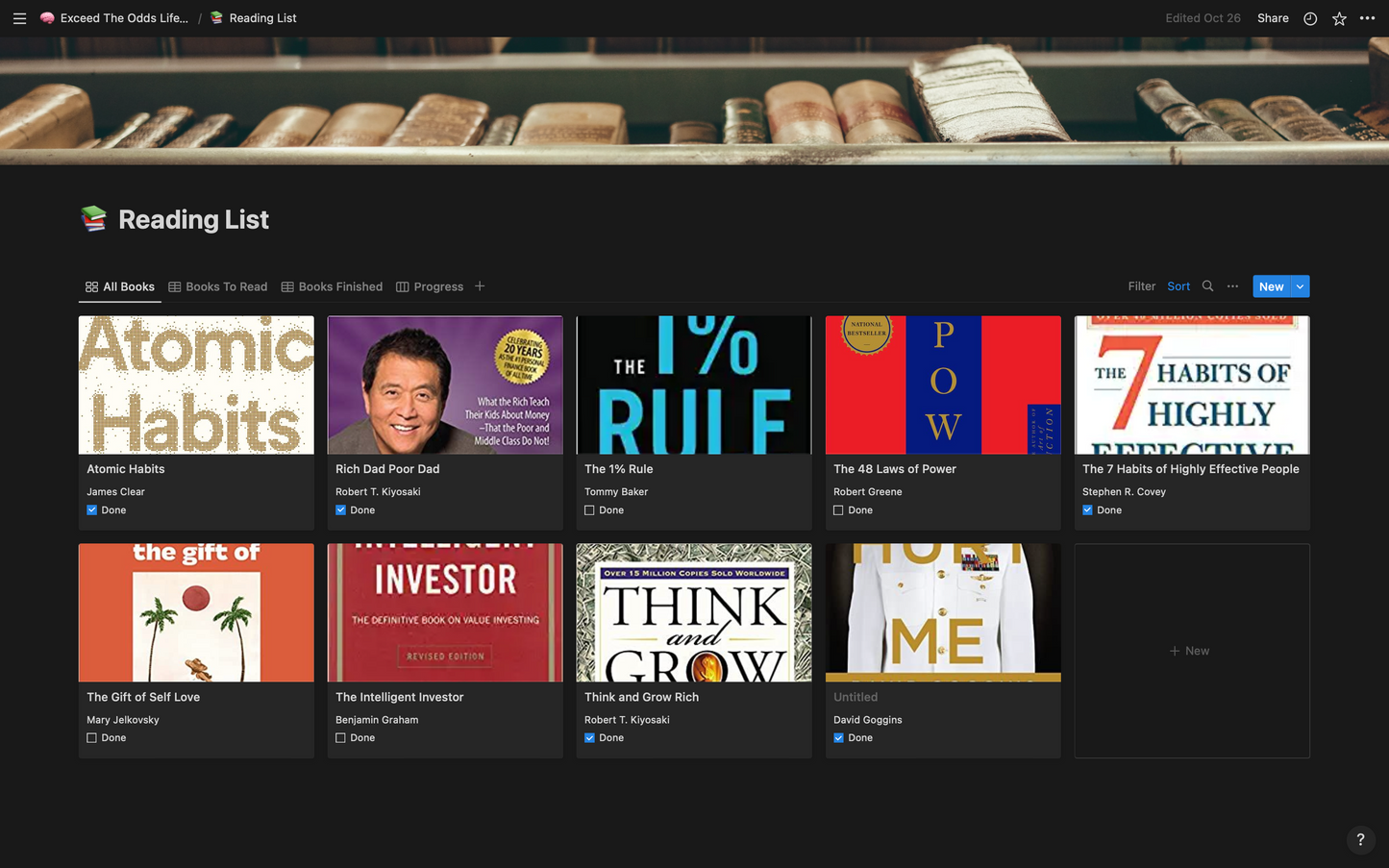1389x868 pixels.
Task: Open top-right page options ellipsis
Action: coord(1367,18)
